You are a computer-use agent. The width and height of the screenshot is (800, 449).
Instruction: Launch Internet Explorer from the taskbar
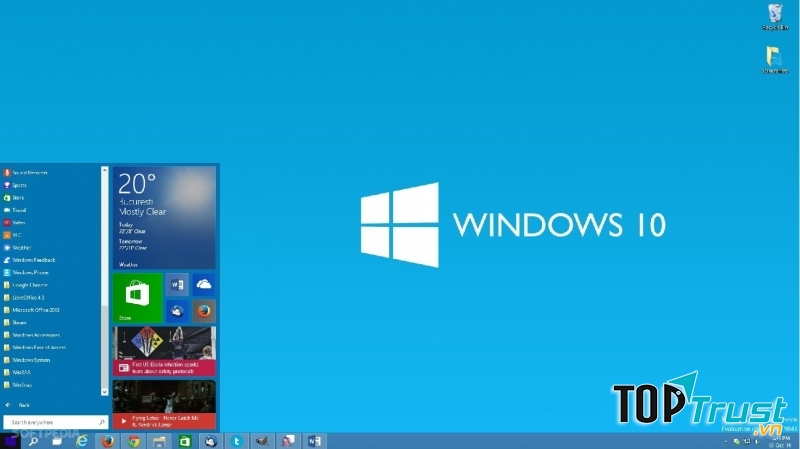pyautogui.click(x=82, y=441)
